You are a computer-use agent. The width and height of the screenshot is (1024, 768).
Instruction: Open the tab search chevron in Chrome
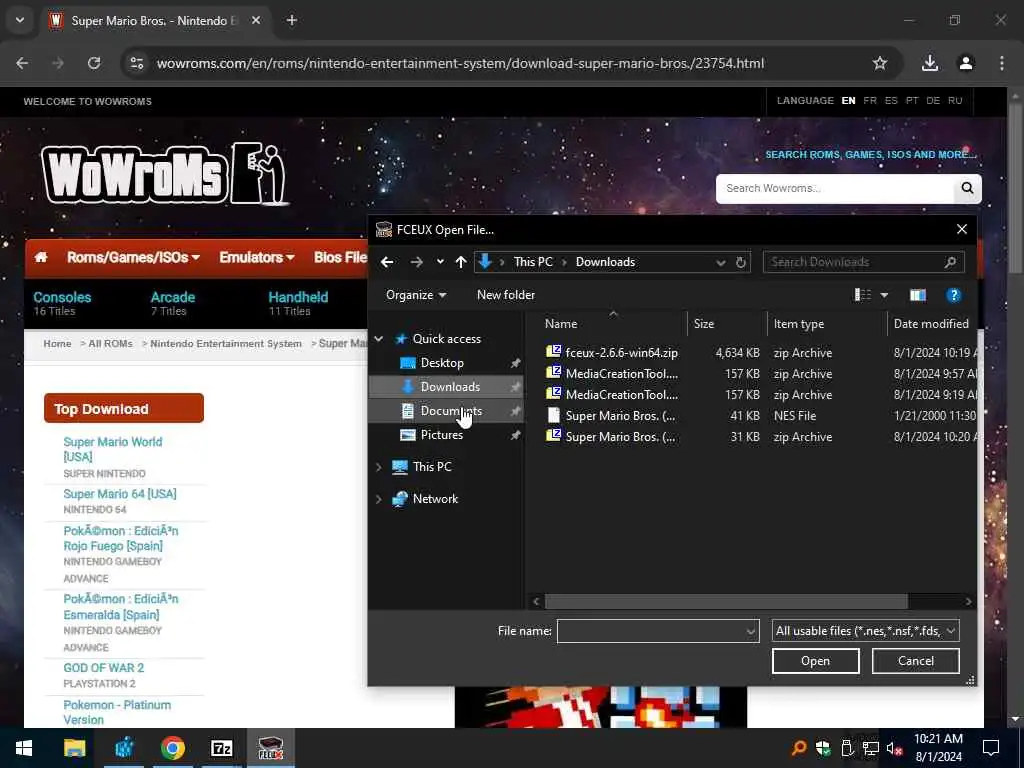20,20
